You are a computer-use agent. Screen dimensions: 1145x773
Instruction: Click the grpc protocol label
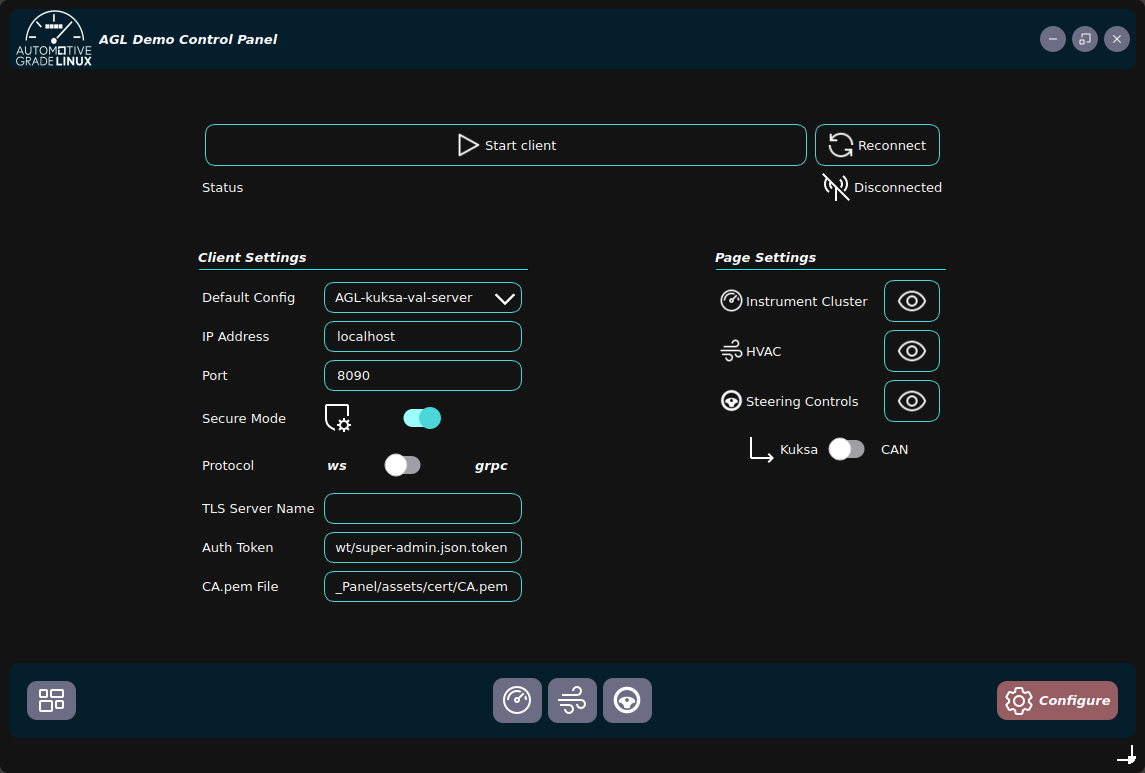[491, 466]
